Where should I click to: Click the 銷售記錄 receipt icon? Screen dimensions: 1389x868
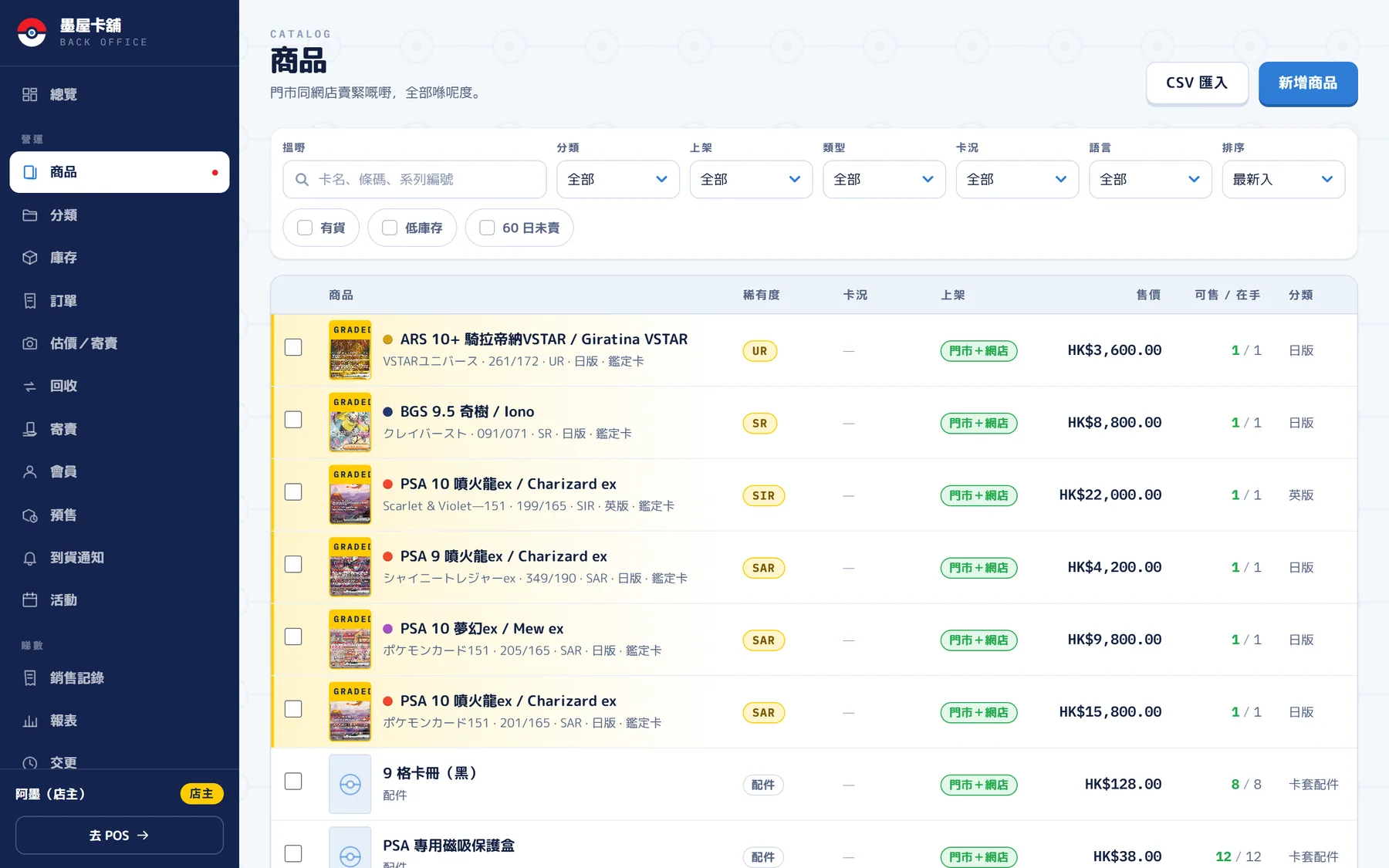coord(30,677)
